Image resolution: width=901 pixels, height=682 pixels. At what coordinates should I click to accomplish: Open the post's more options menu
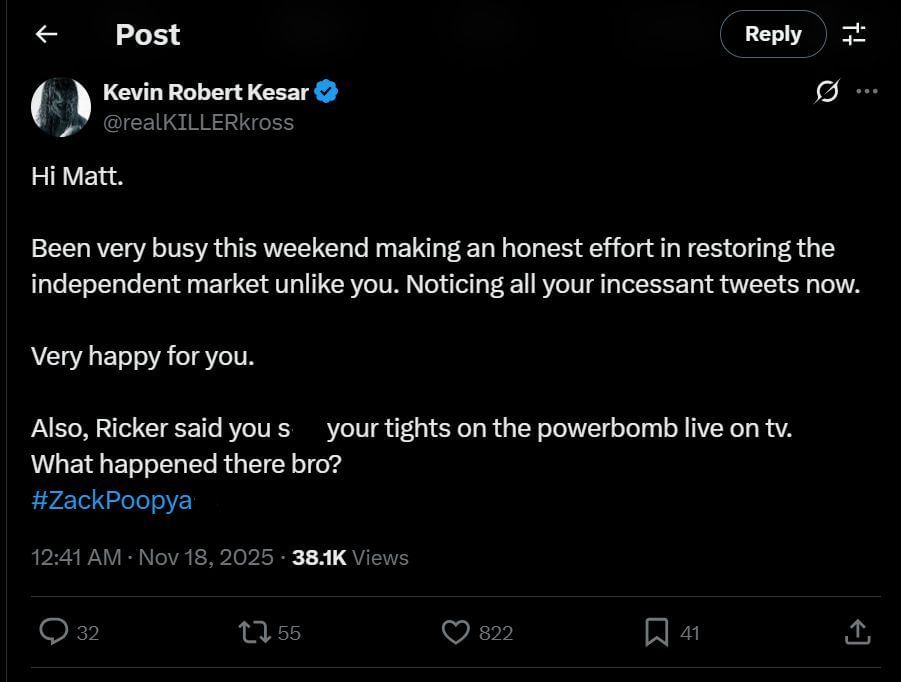pos(868,91)
